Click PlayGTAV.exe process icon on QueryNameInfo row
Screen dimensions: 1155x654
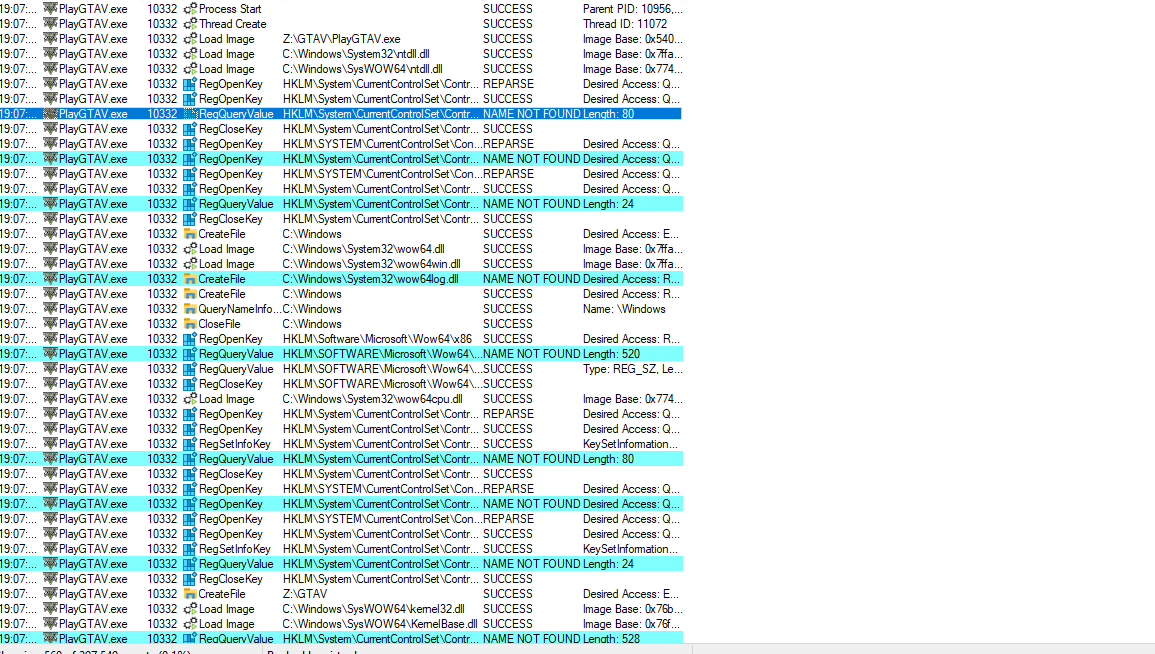tap(50, 309)
